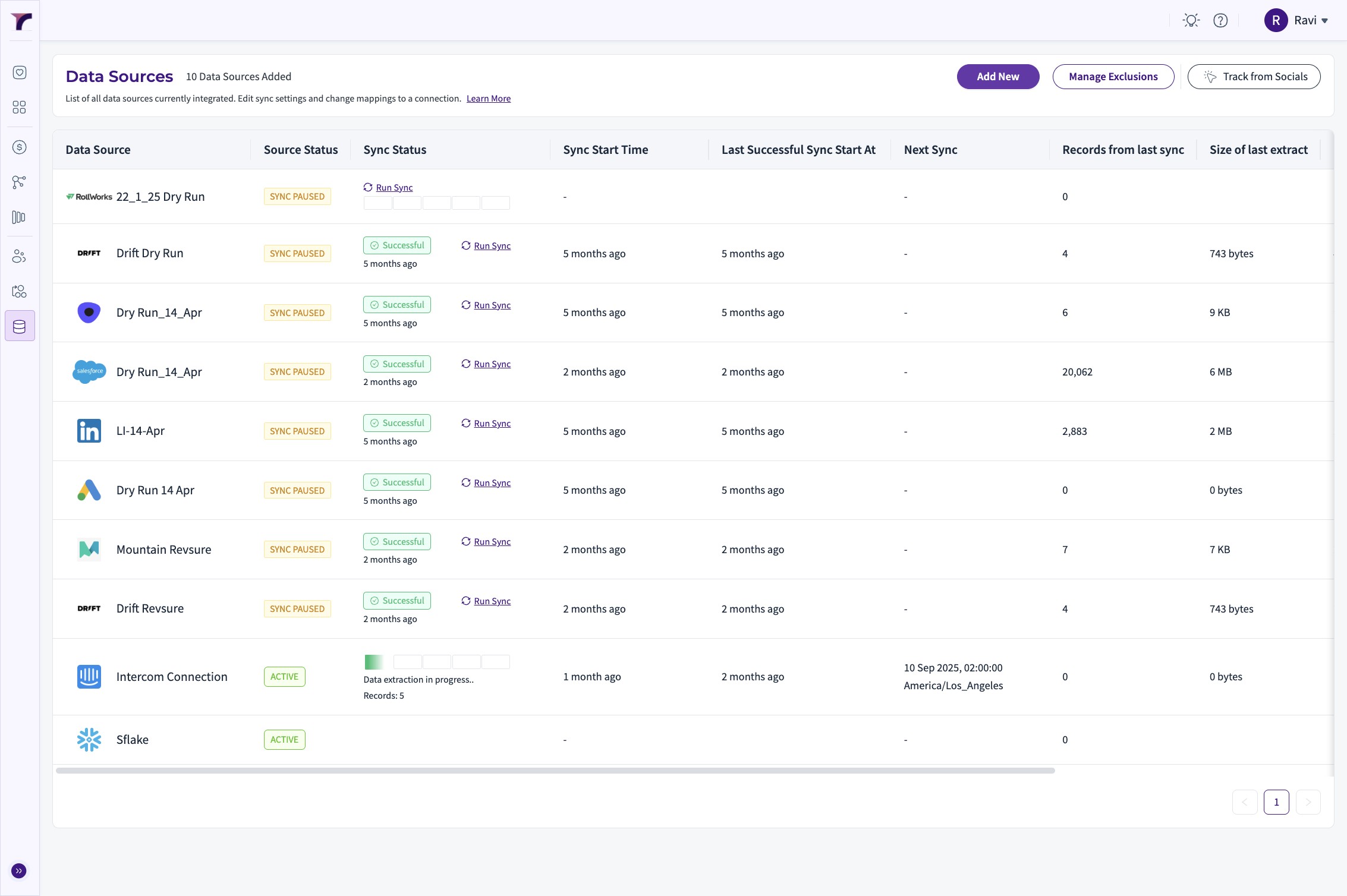Open the database Data Sources sidebar icon
This screenshot has height=896, width=1347.
(x=20, y=326)
